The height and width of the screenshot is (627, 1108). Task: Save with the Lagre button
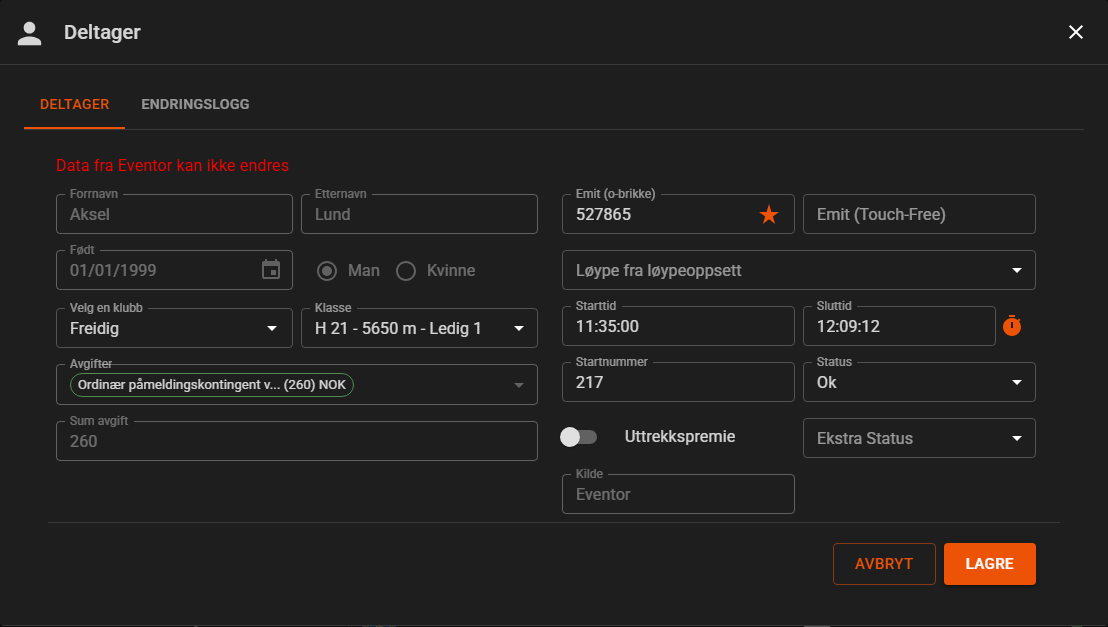point(989,564)
